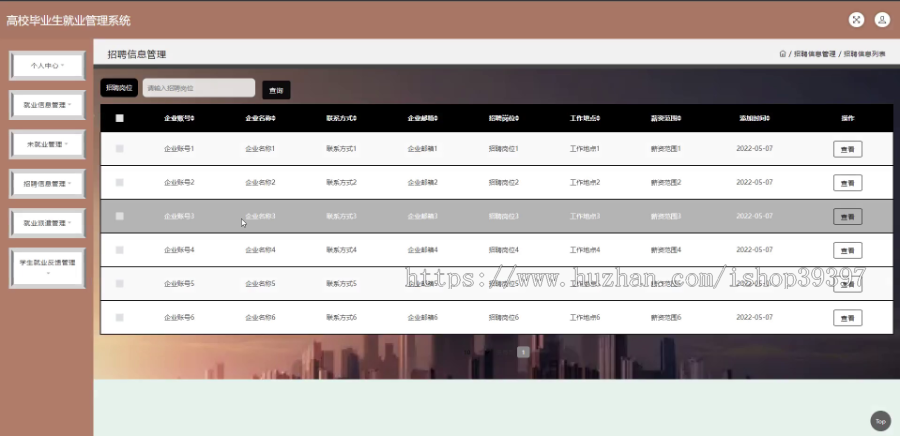Click 查看 button for row 企业账号1
This screenshot has width=900, height=436.
pyautogui.click(x=847, y=149)
